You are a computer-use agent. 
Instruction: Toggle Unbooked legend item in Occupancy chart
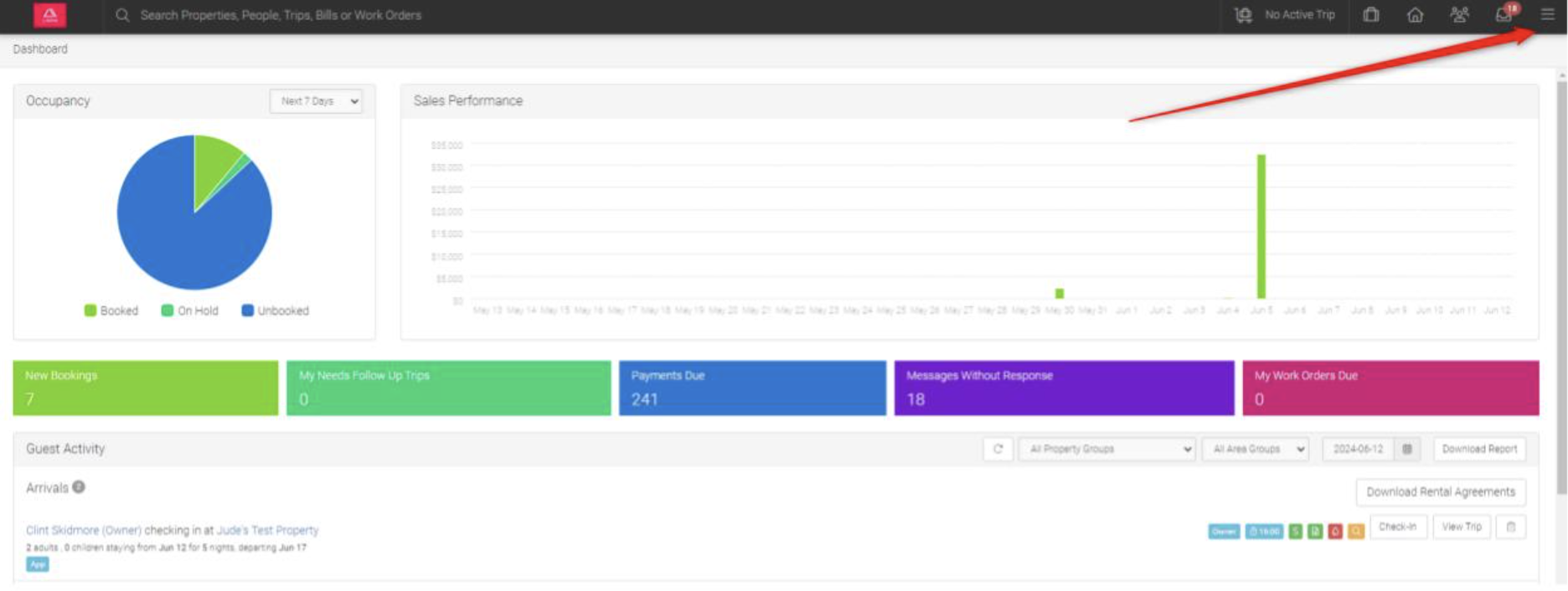[276, 311]
